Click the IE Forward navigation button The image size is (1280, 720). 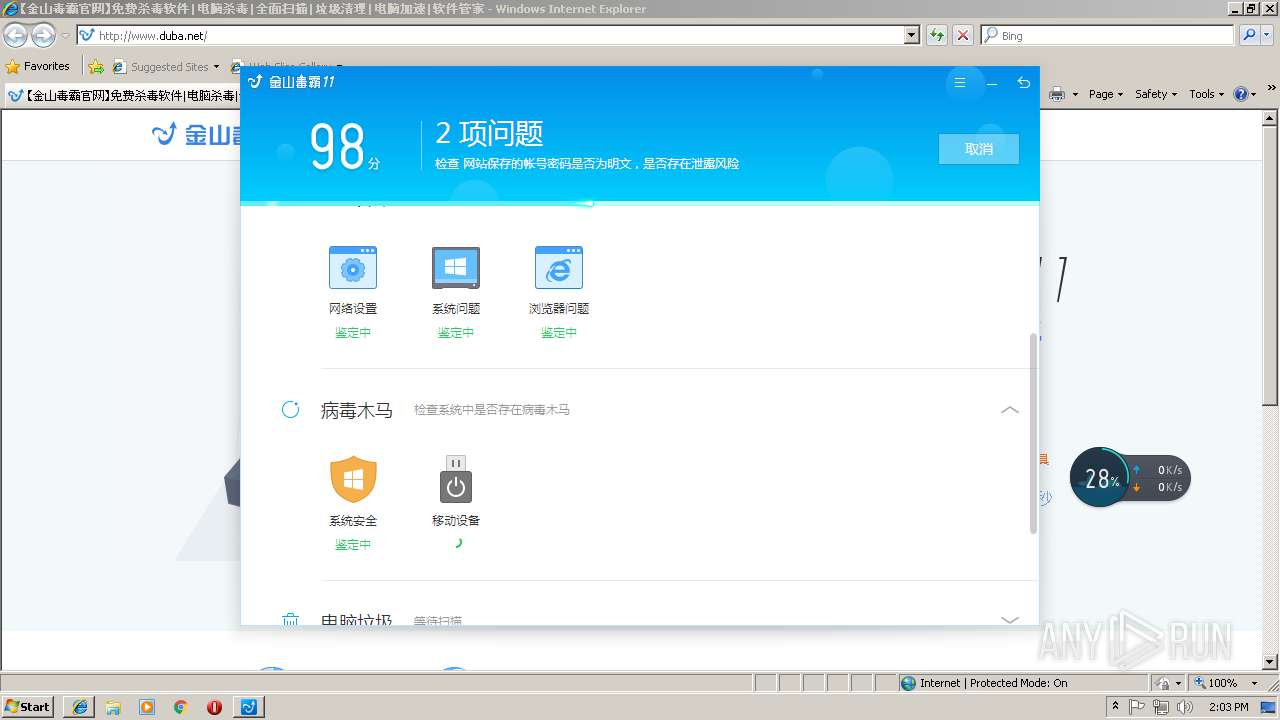tap(43, 35)
